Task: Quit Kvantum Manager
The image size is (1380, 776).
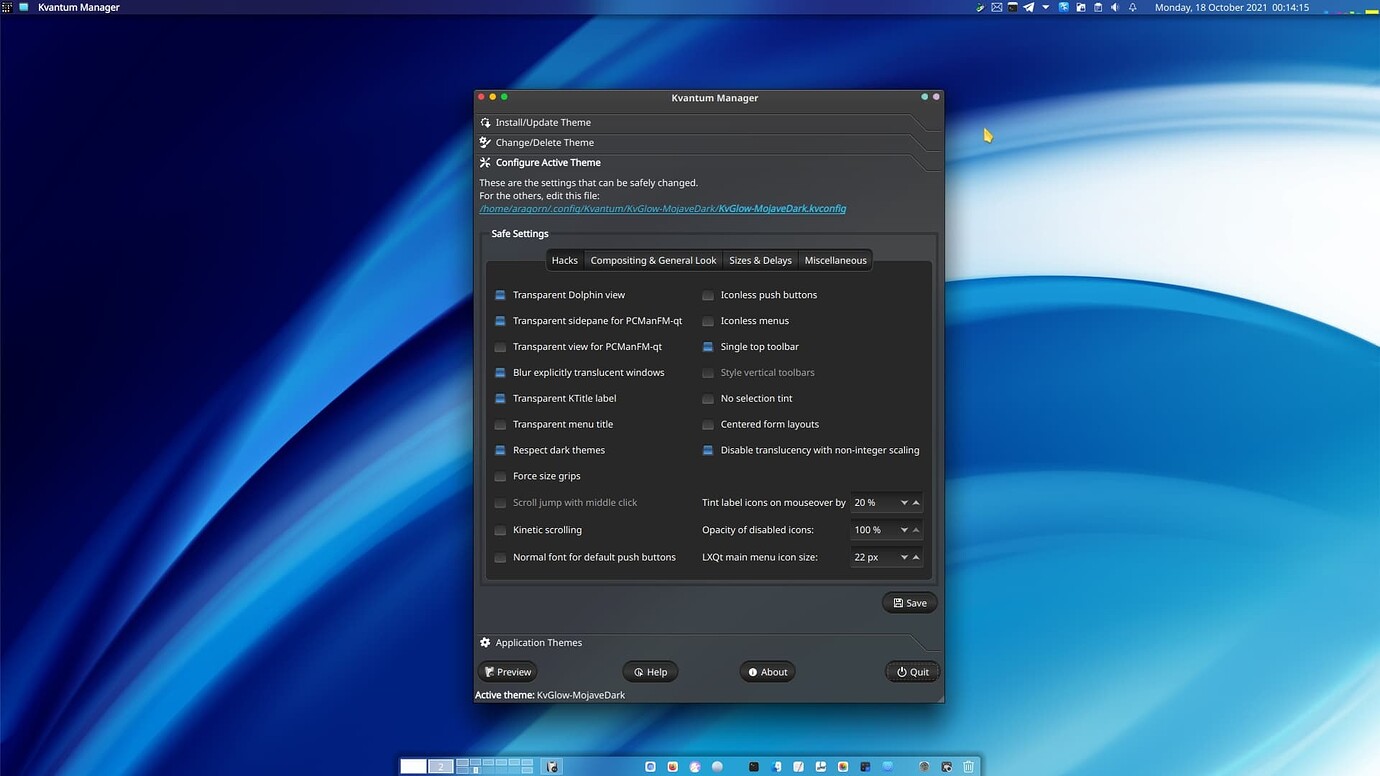Action: click(x=913, y=672)
